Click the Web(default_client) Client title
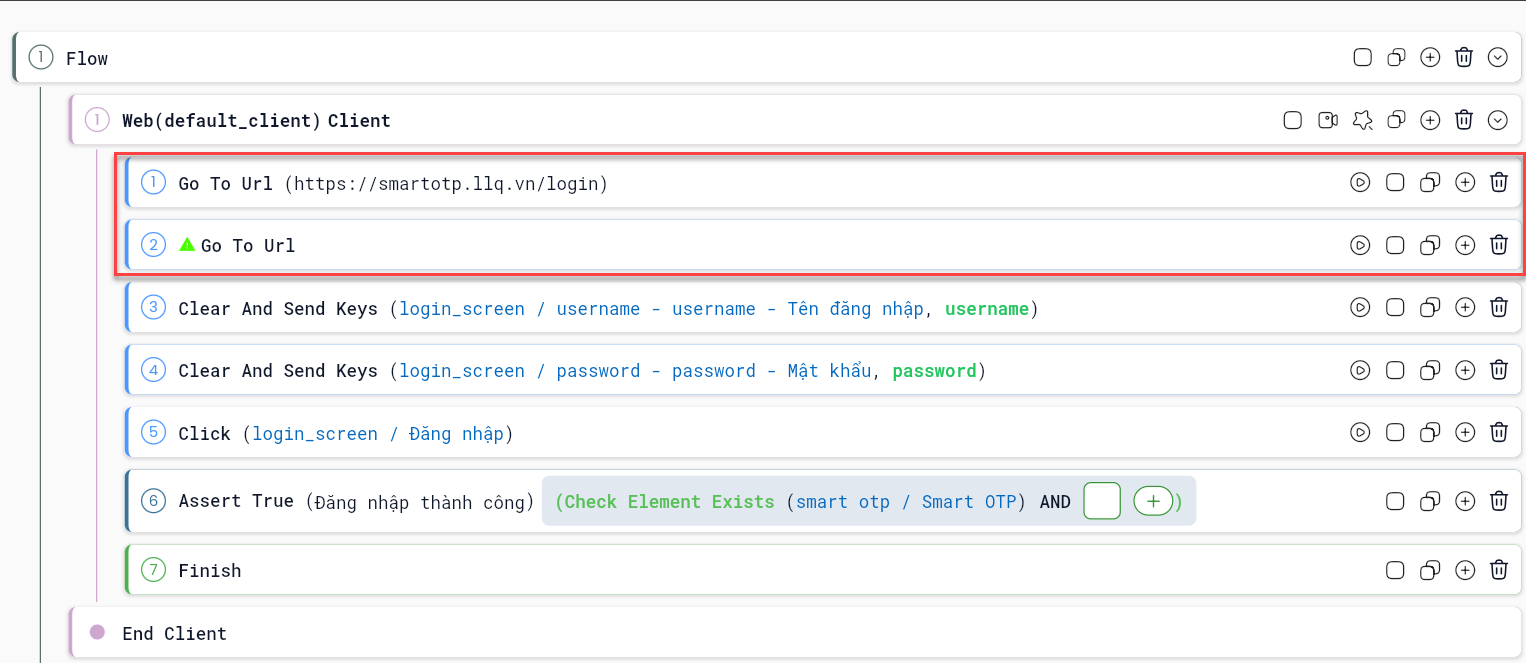 tap(256, 121)
